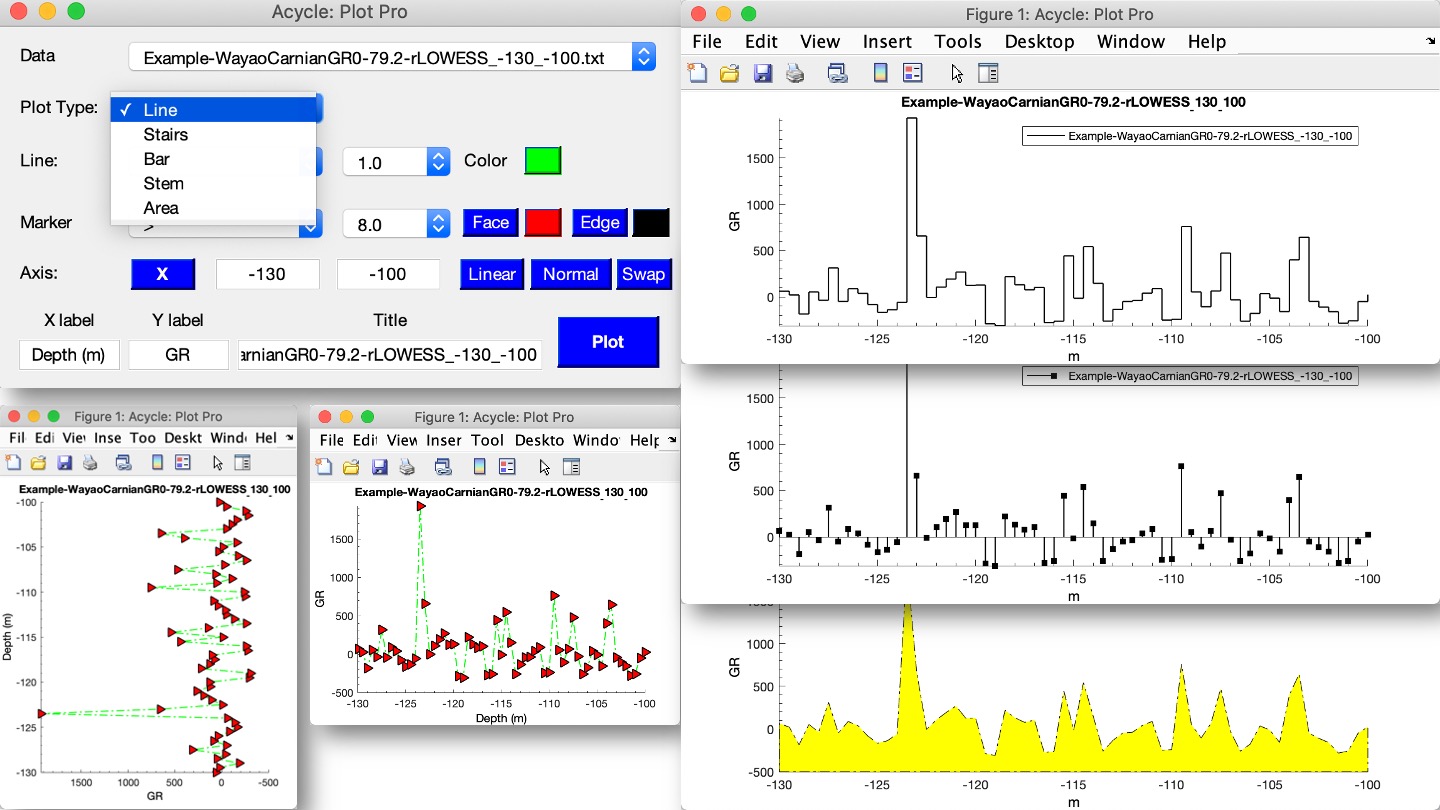Open Tools menu in stairs plot window
The height and width of the screenshot is (810, 1440).
click(x=958, y=41)
